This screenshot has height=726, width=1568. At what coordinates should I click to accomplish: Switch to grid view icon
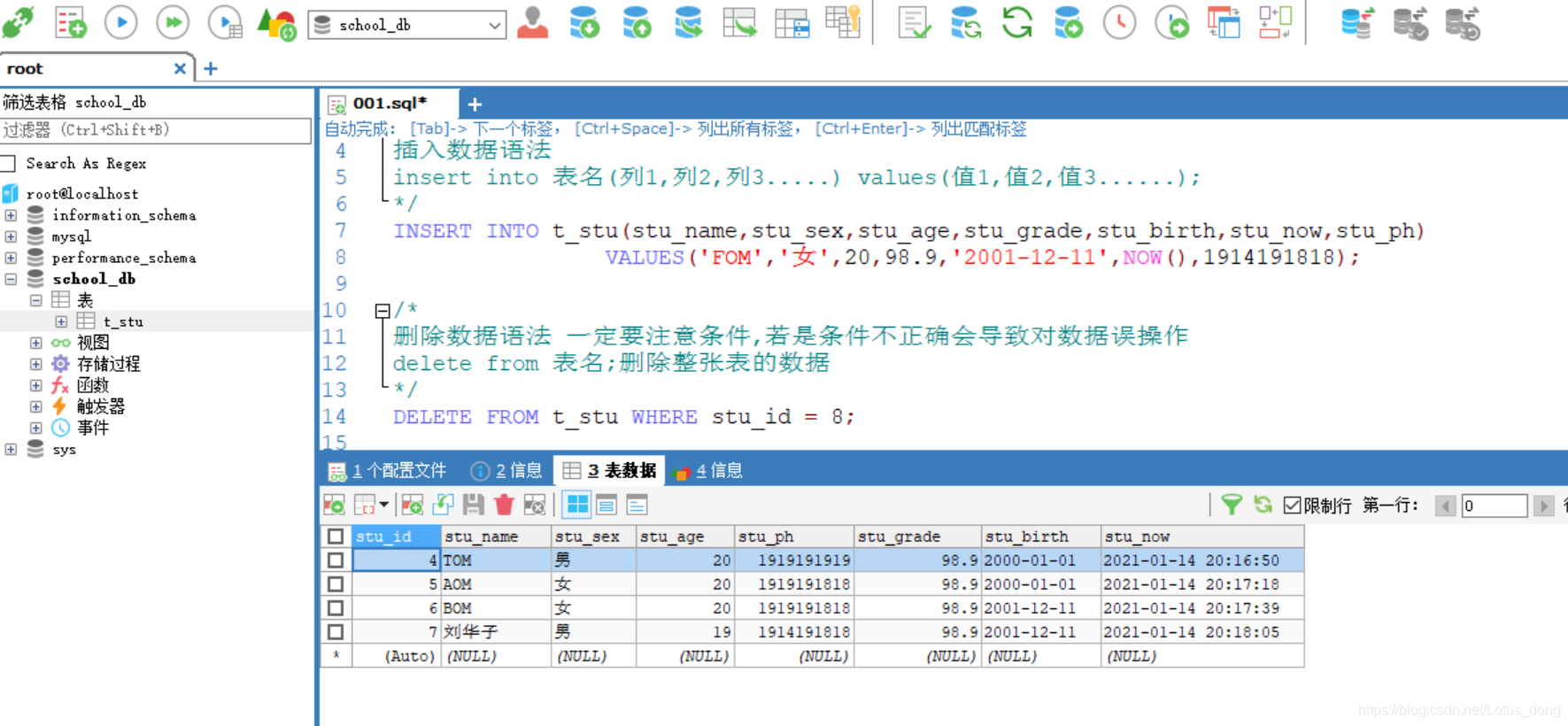(x=577, y=505)
